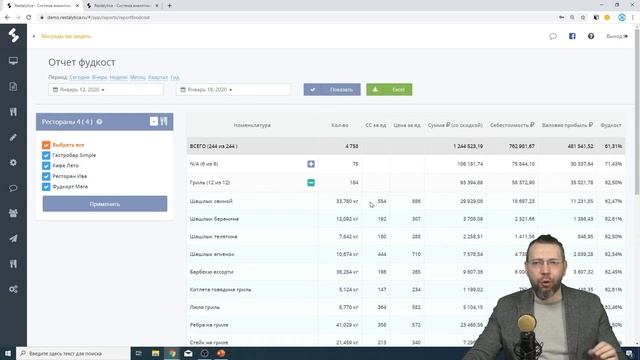Open the monitor dashboard sidebar icon
This screenshot has width=640, height=360.
[13, 61]
